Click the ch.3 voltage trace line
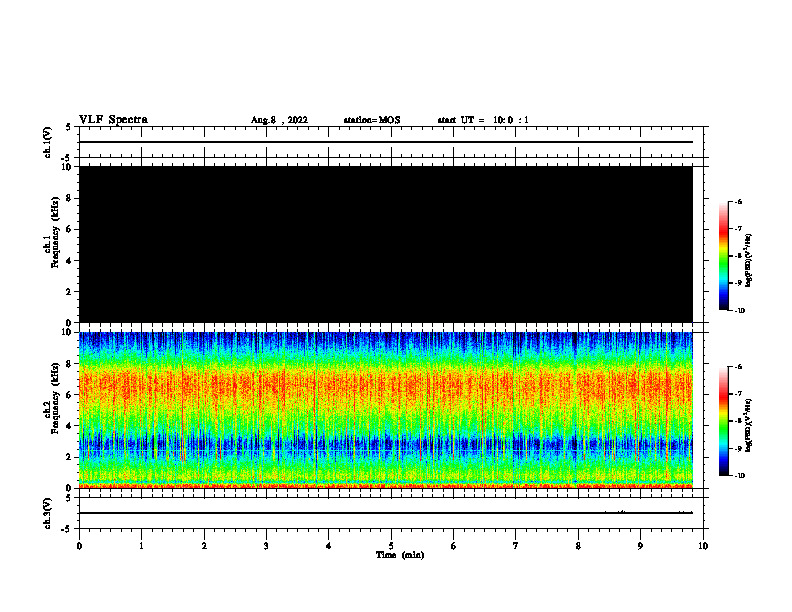The width and height of the screenshot is (792, 612). click(x=386, y=513)
